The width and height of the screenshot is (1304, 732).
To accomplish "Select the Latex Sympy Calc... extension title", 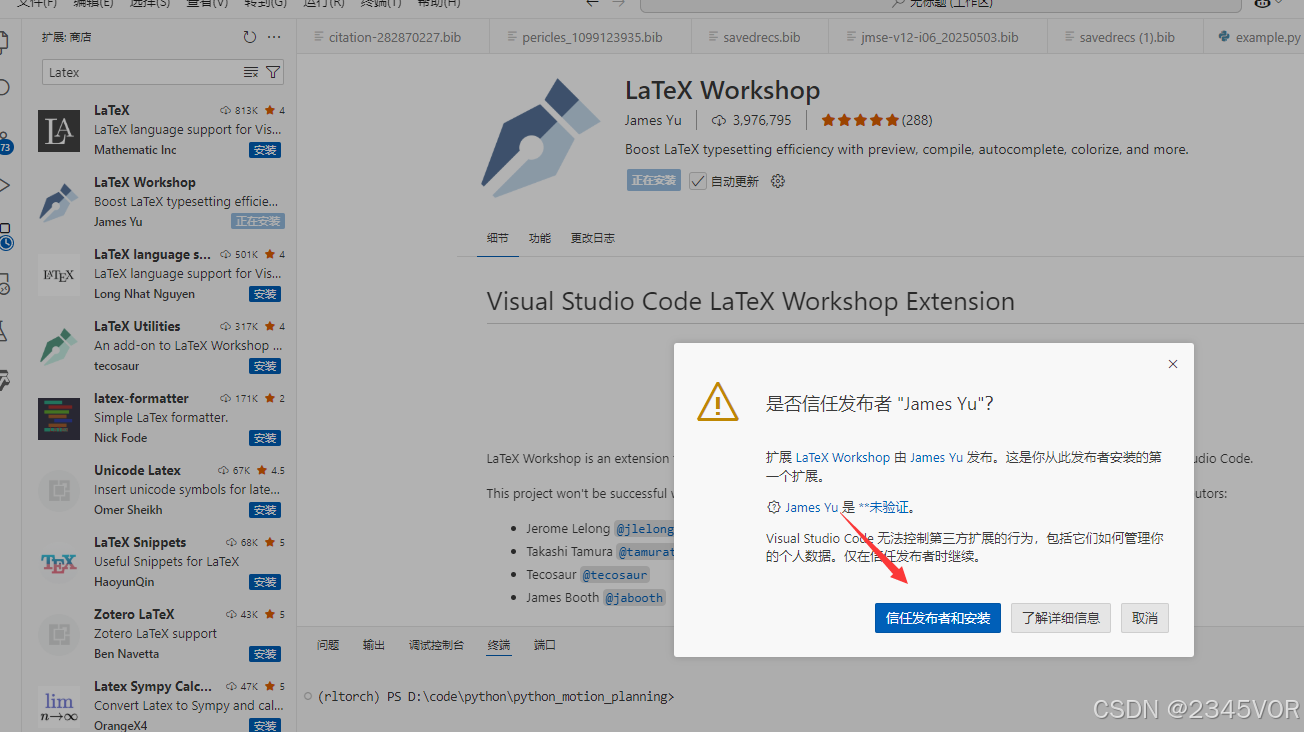I will point(153,686).
